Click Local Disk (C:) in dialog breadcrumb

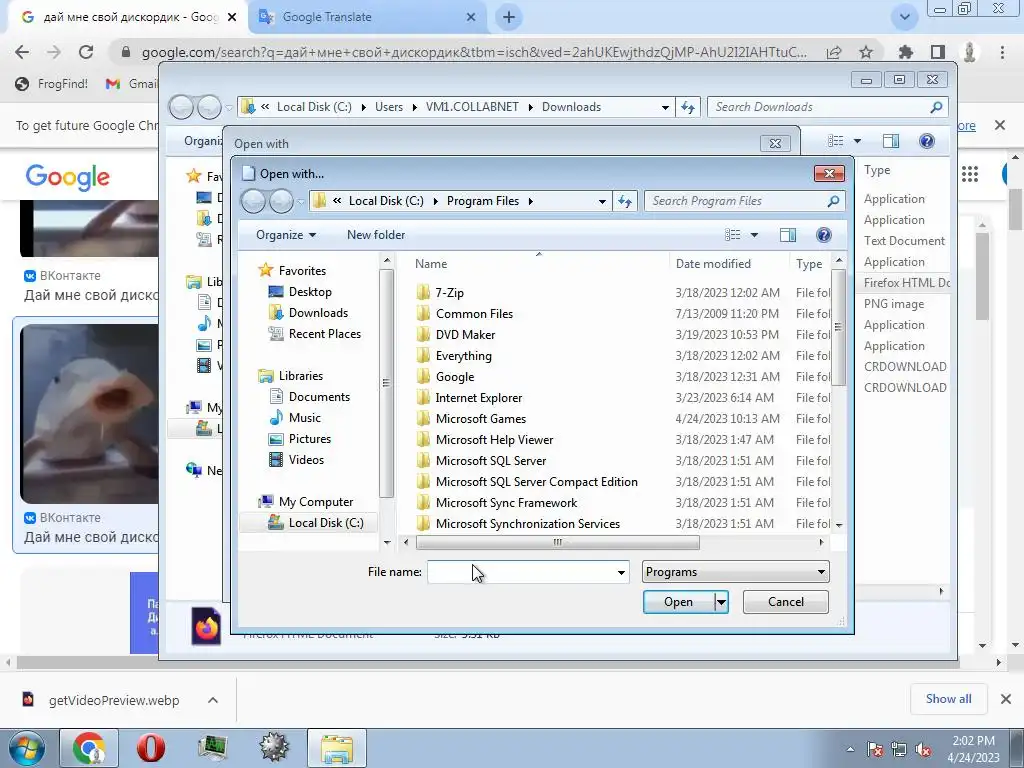pos(386,201)
